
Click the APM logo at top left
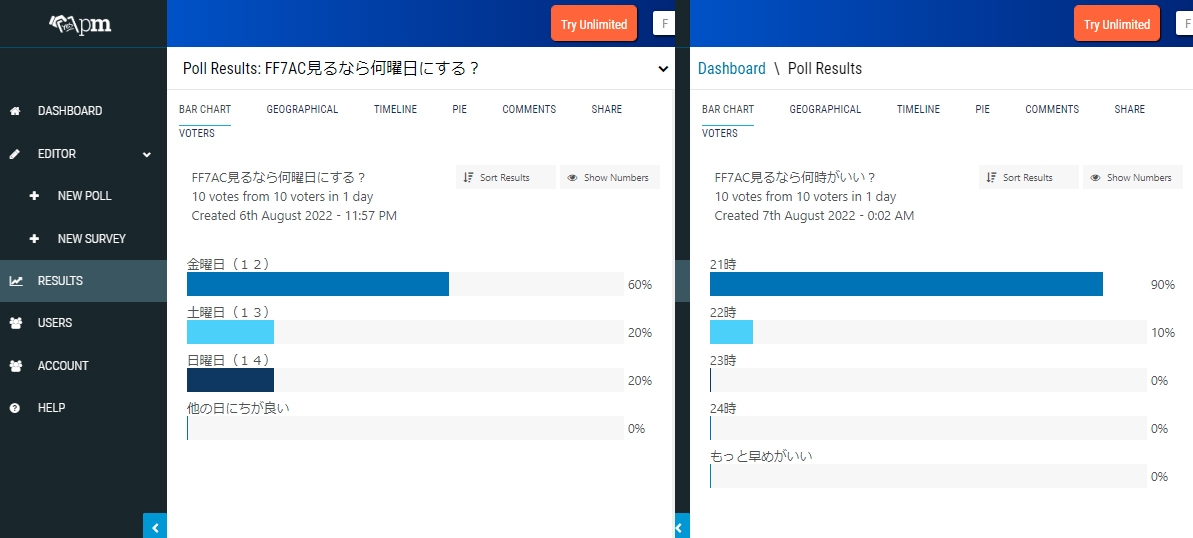coord(83,24)
